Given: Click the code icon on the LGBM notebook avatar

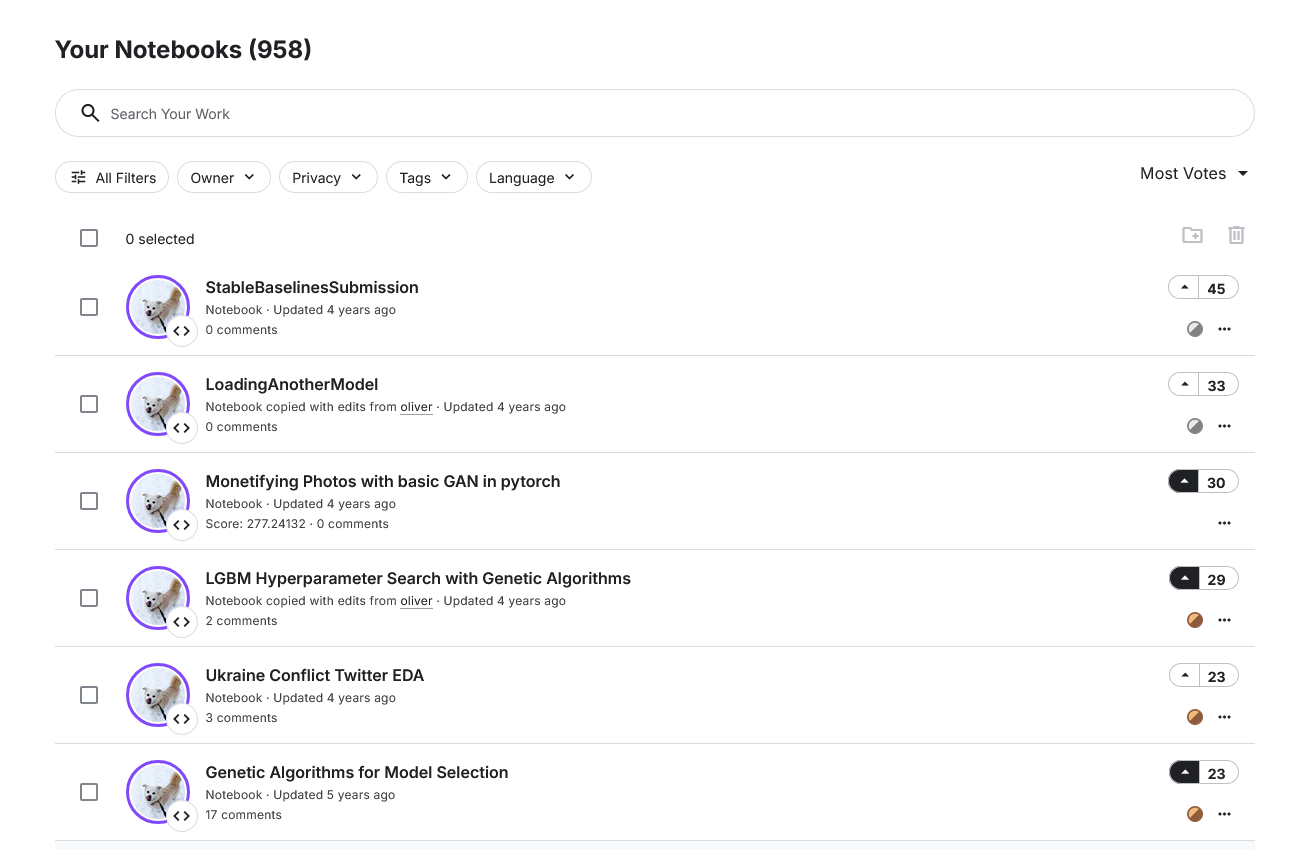Looking at the screenshot, I should [182, 621].
